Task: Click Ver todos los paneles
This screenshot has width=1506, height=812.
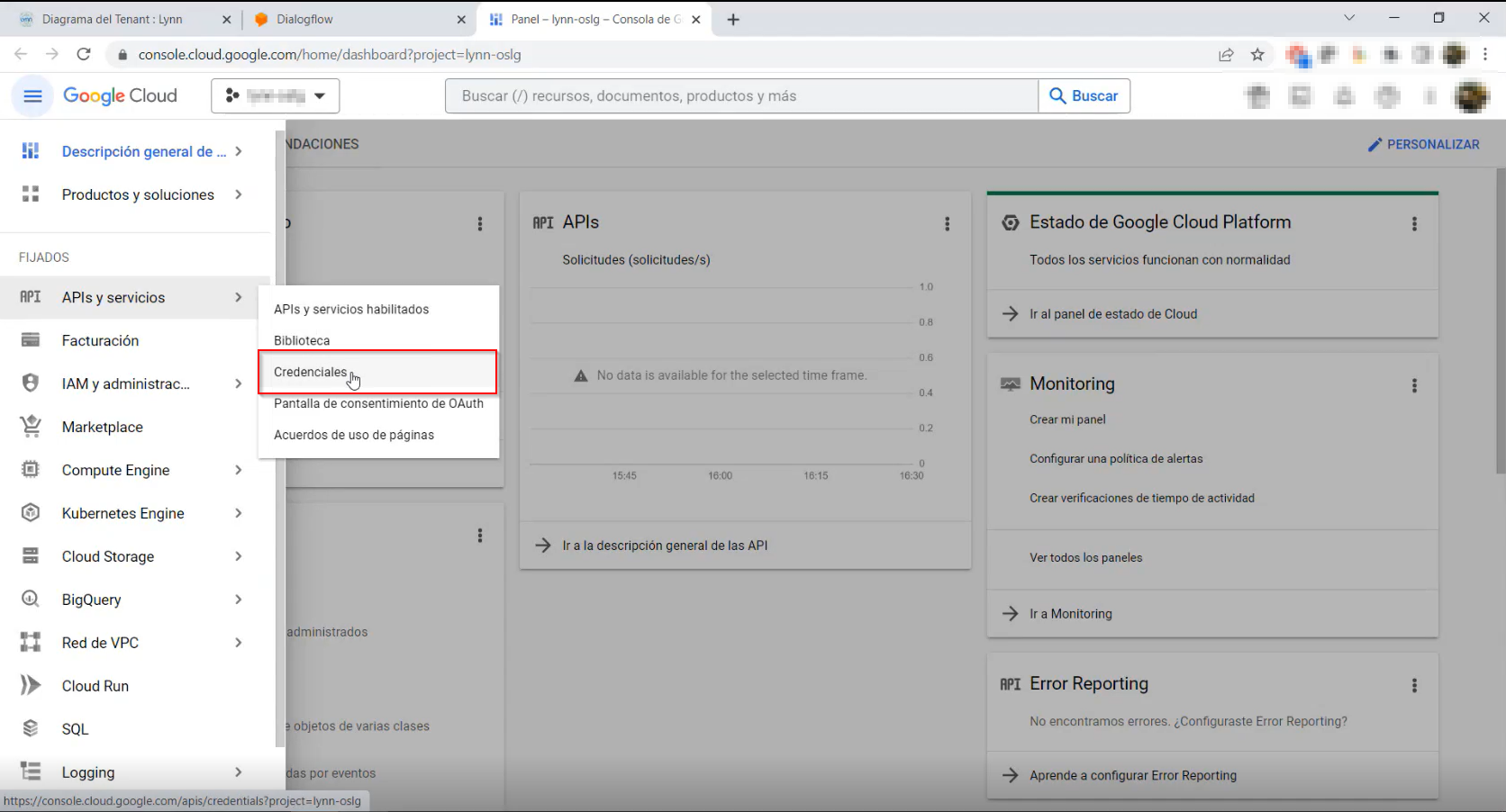Action: pyautogui.click(x=1085, y=558)
